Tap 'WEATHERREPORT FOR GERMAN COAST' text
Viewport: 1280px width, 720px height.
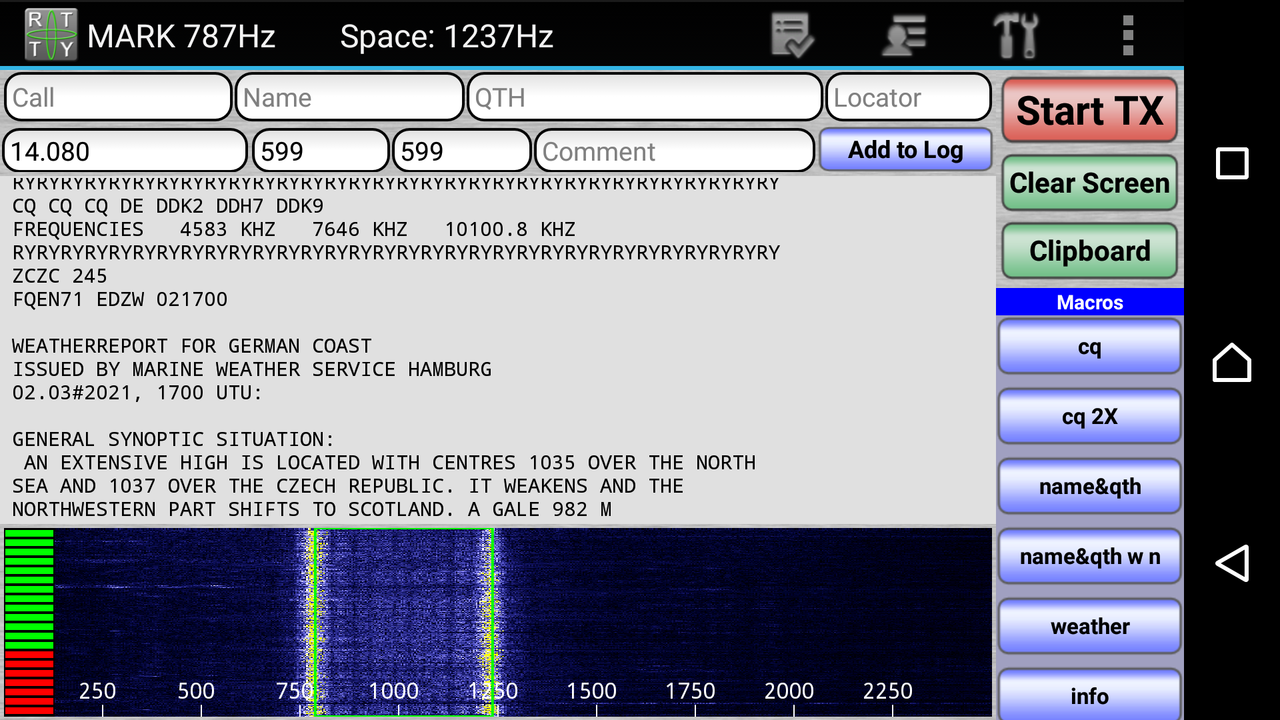[192, 346]
